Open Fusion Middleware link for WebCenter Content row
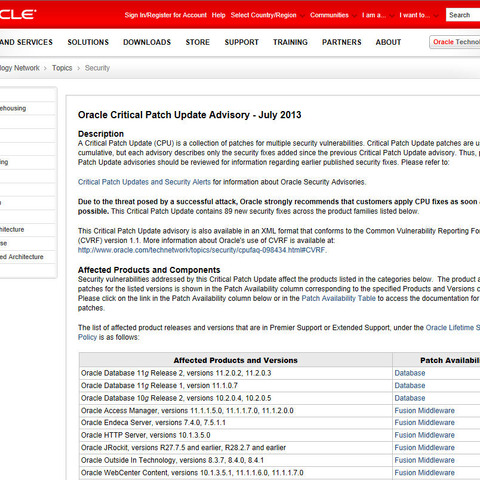The height and width of the screenshot is (480, 480). (x=425, y=473)
